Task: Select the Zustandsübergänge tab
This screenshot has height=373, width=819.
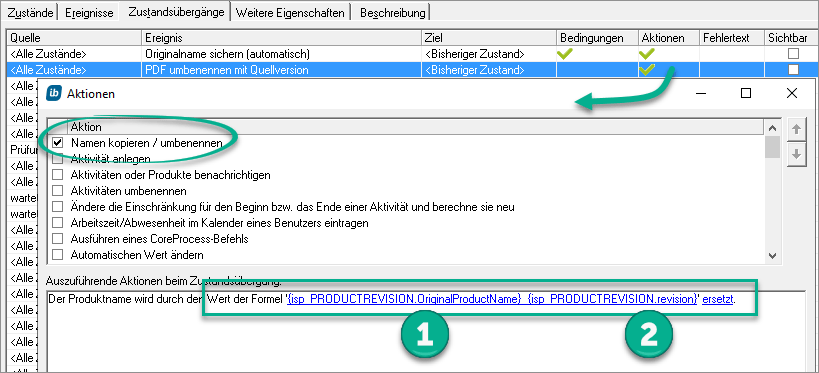Action: pyautogui.click(x=177, y=11)
